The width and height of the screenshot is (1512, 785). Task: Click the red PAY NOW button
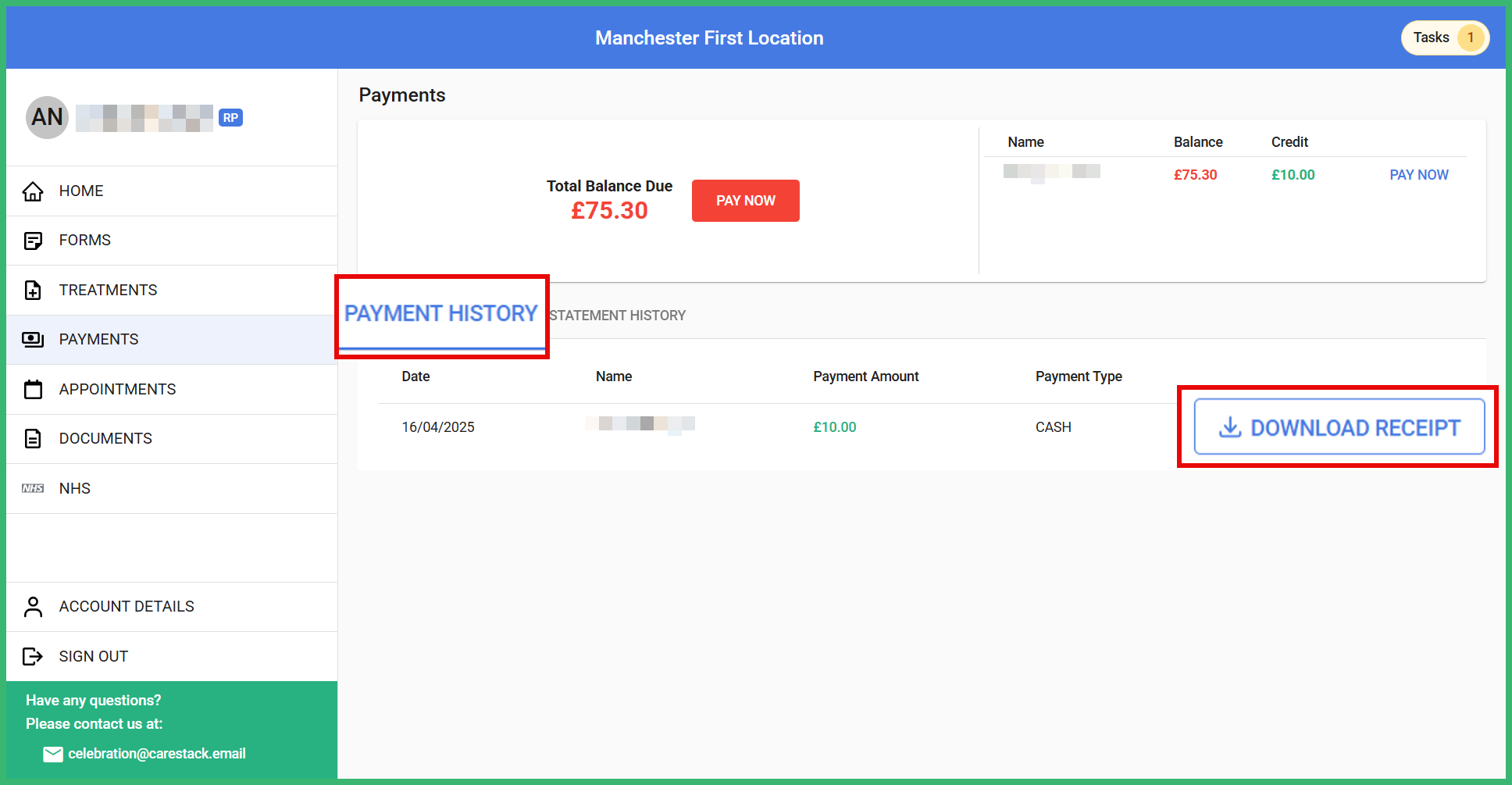click(745, 201)
